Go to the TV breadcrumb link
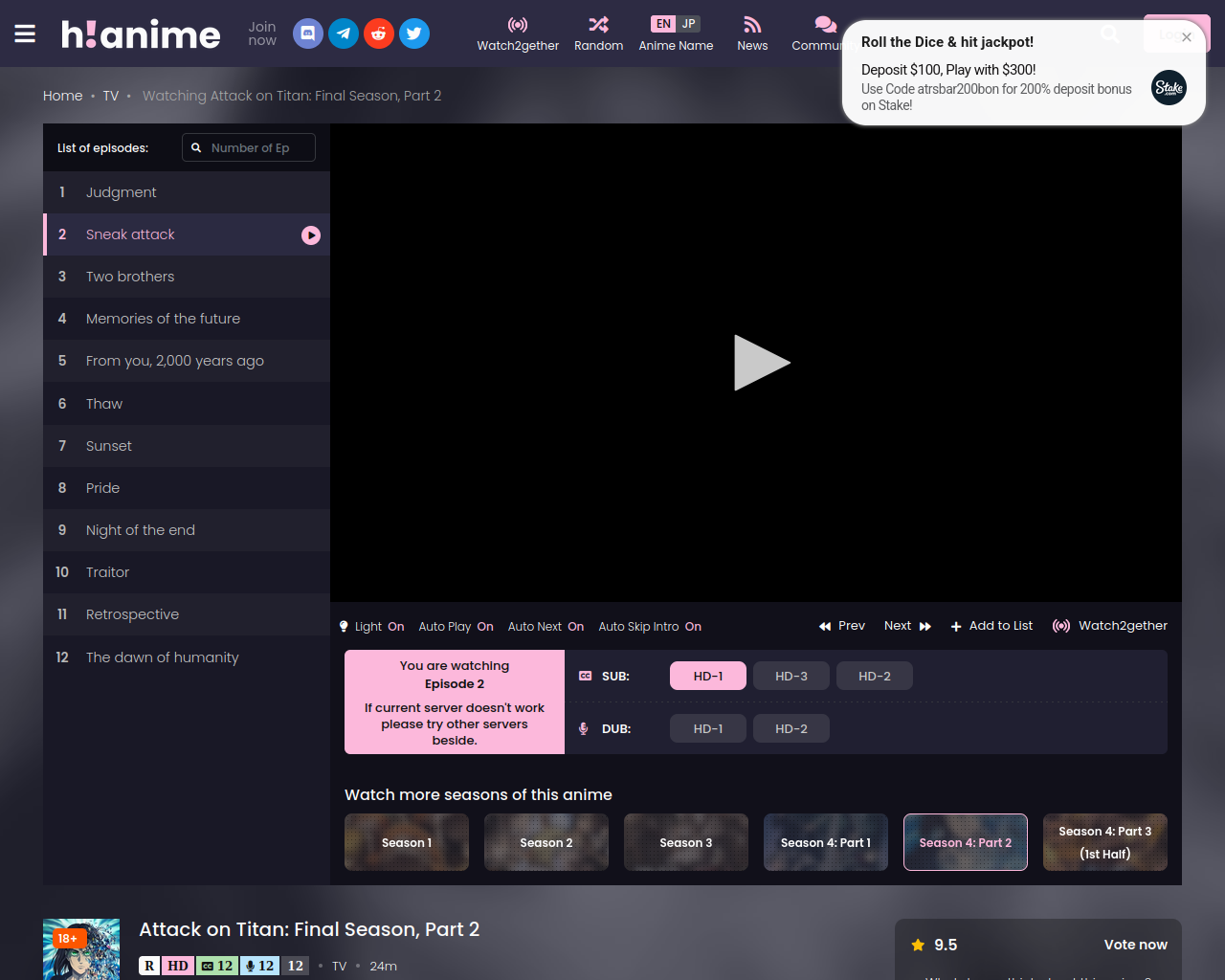1225x980 pixels. (111, 96)
